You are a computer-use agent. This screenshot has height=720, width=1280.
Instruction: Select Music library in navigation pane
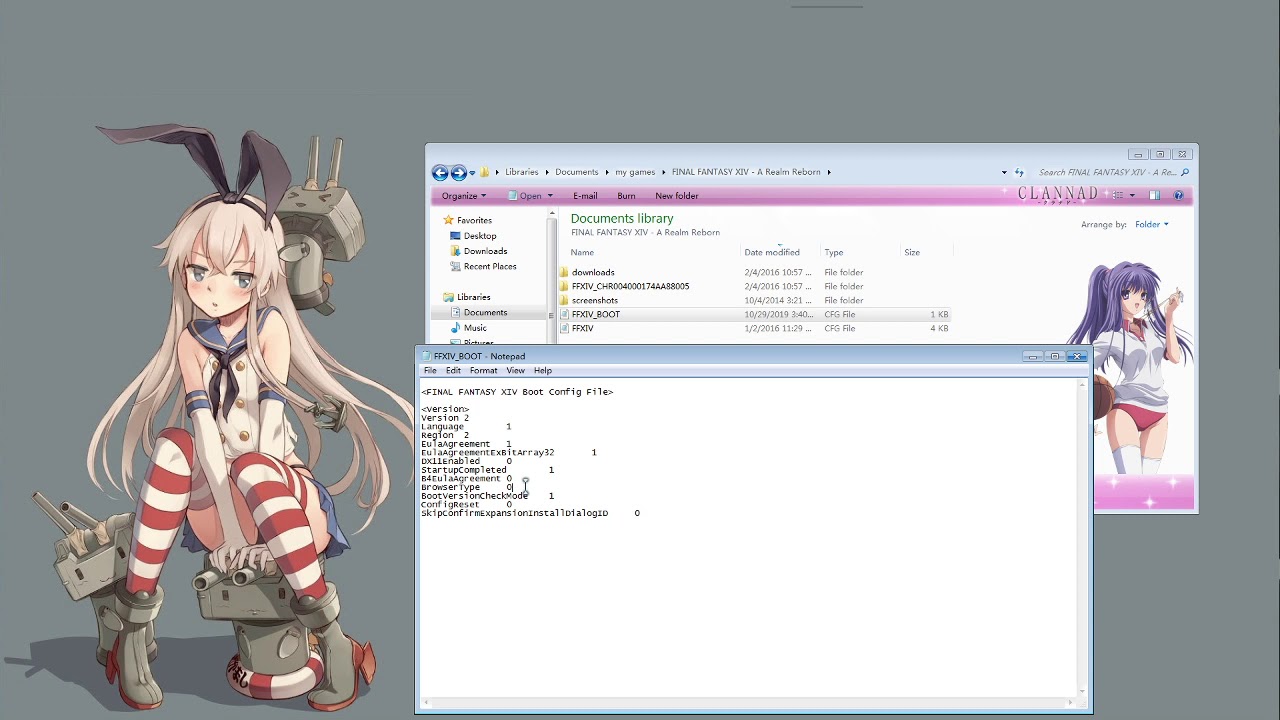[x=475, y=328]
